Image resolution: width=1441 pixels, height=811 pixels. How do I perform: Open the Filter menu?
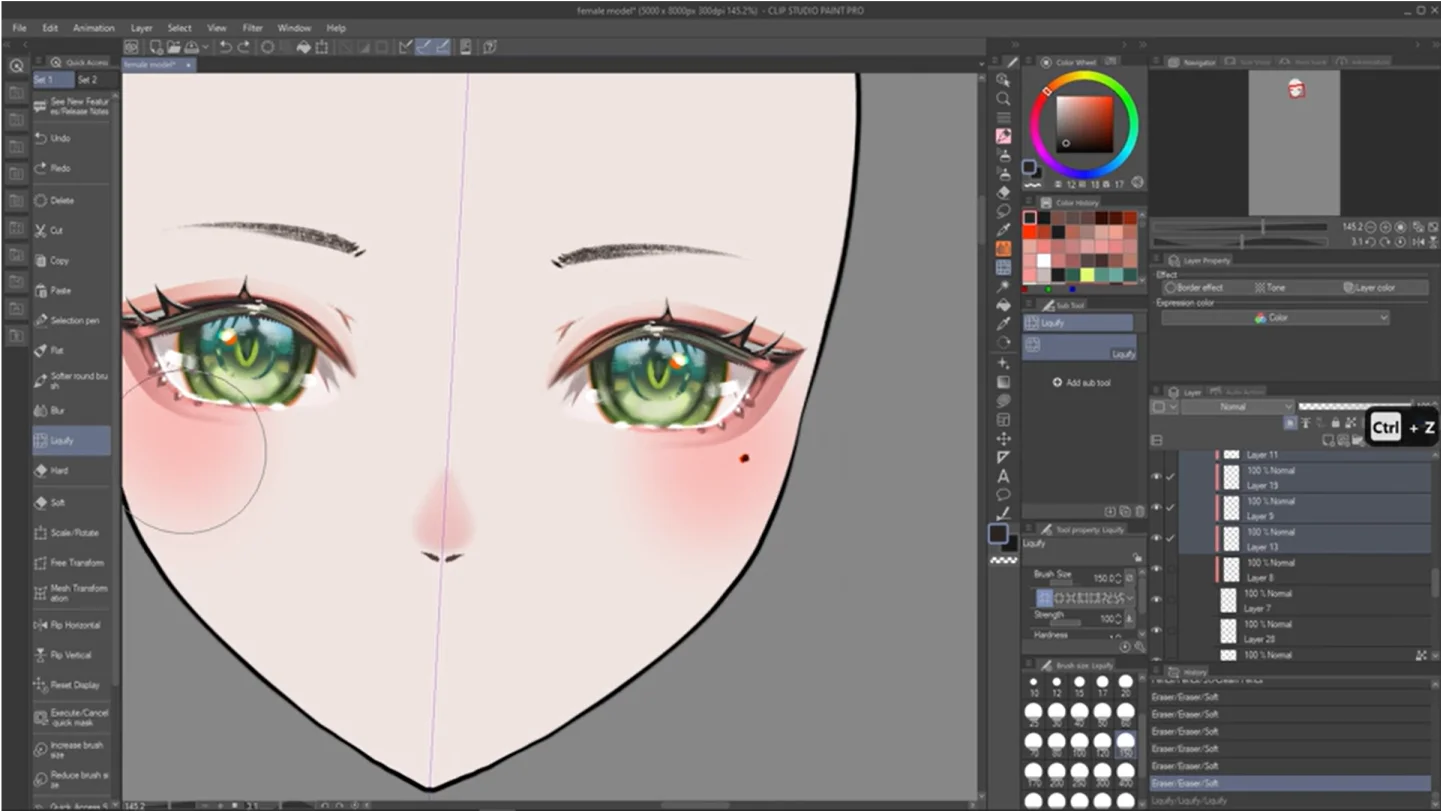click(253, 28)
